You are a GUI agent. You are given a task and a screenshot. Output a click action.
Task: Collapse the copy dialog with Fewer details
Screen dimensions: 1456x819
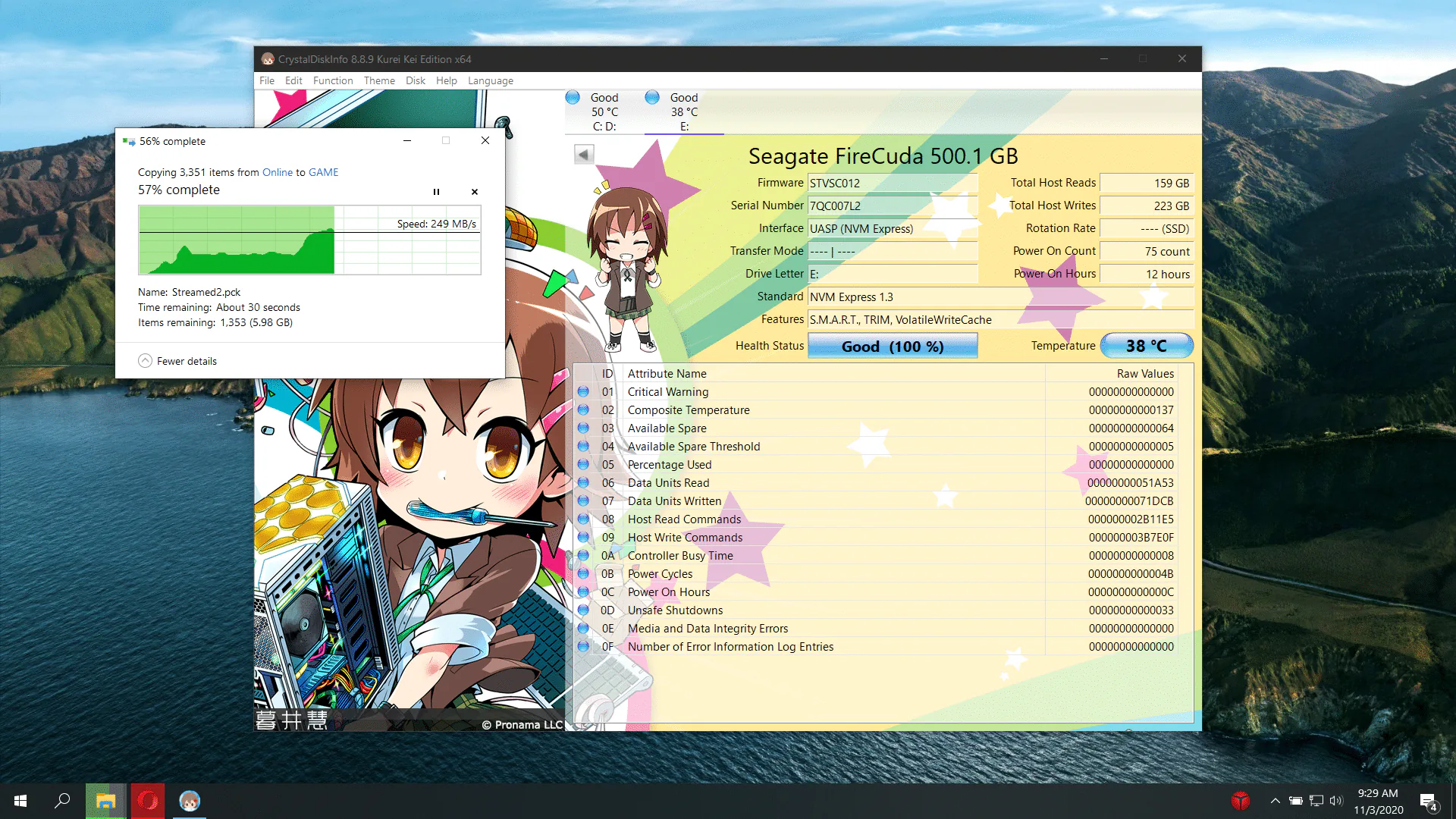pos(177,361)
